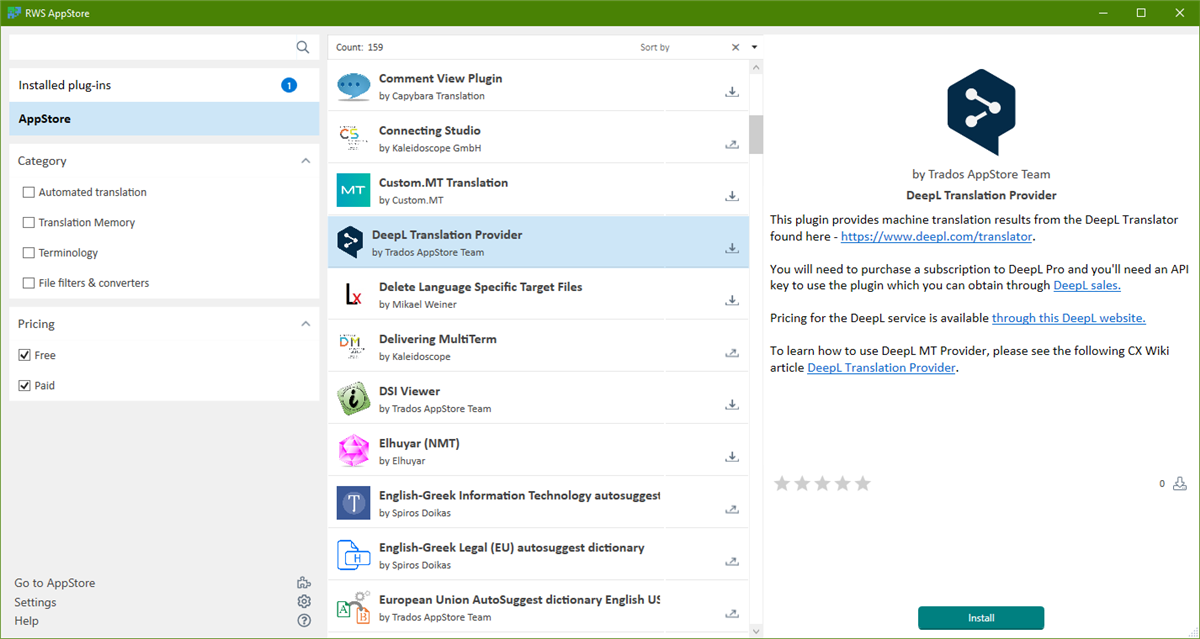Open the search magnifier icon
Screen dimensions: 1200x639
(x=303, y=46)
